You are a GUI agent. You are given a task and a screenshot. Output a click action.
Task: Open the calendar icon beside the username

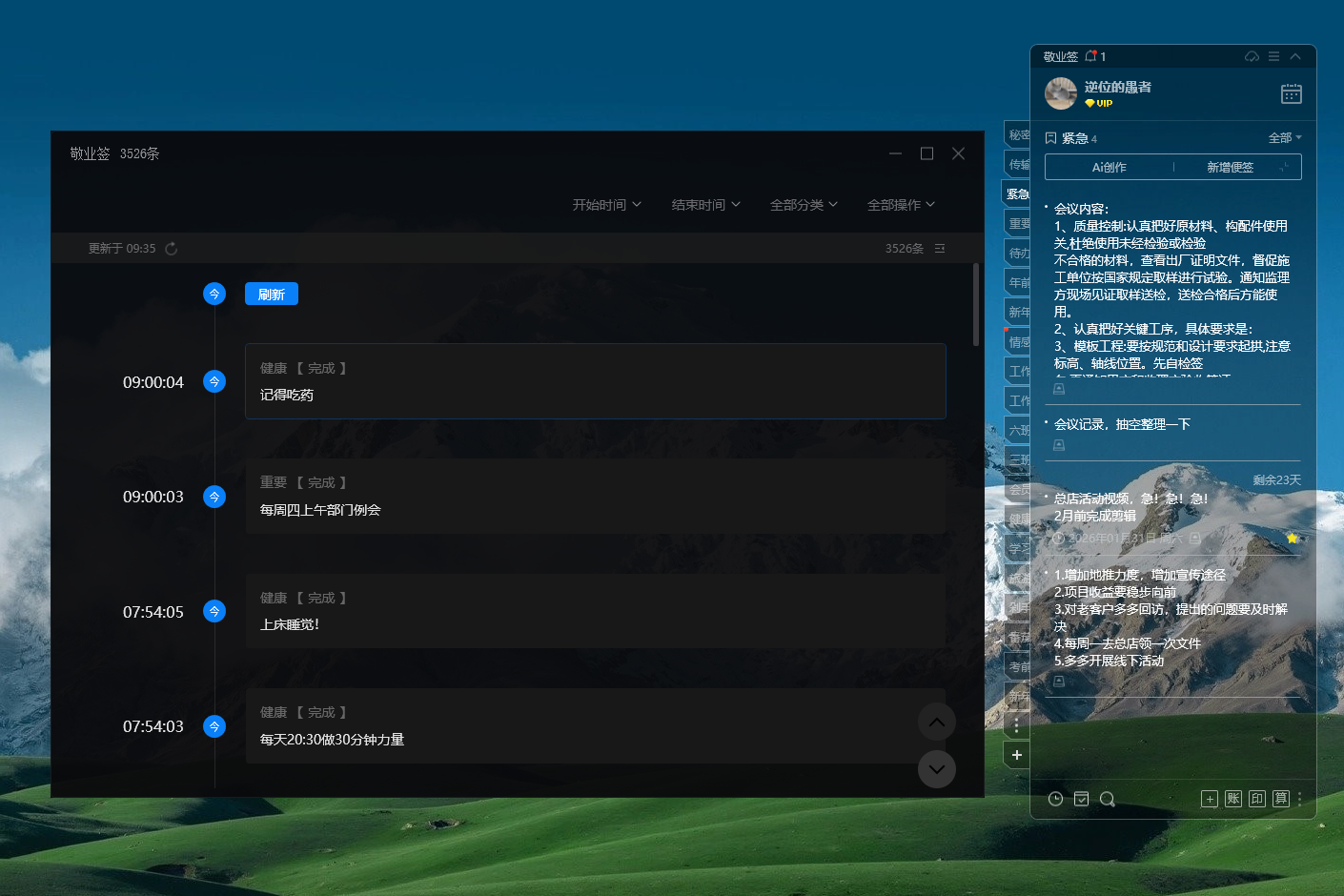[1291, 93]
